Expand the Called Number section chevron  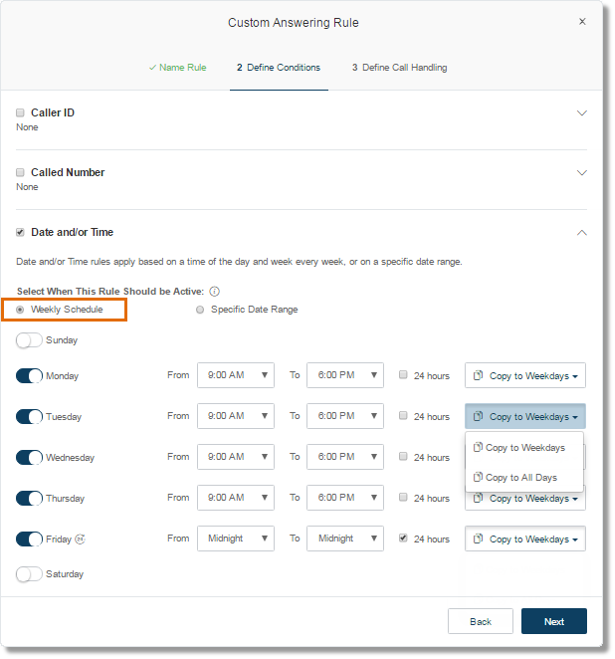tap(582, 172)
